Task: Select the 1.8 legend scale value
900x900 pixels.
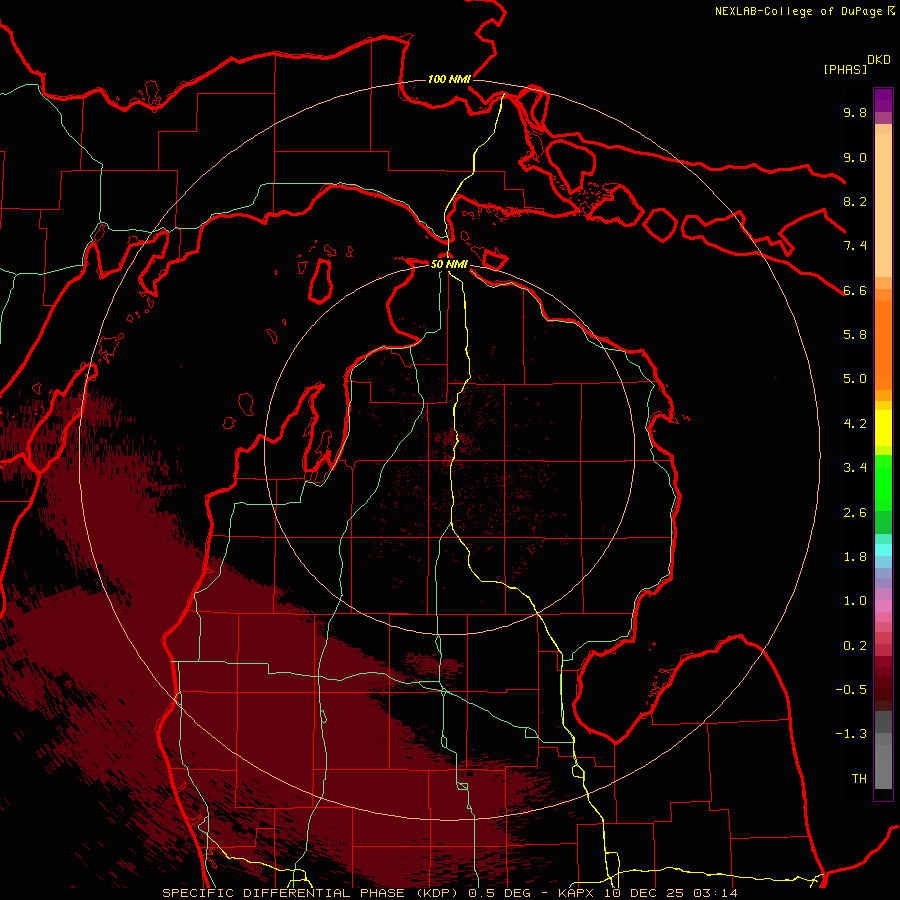Action: point(855,557)
